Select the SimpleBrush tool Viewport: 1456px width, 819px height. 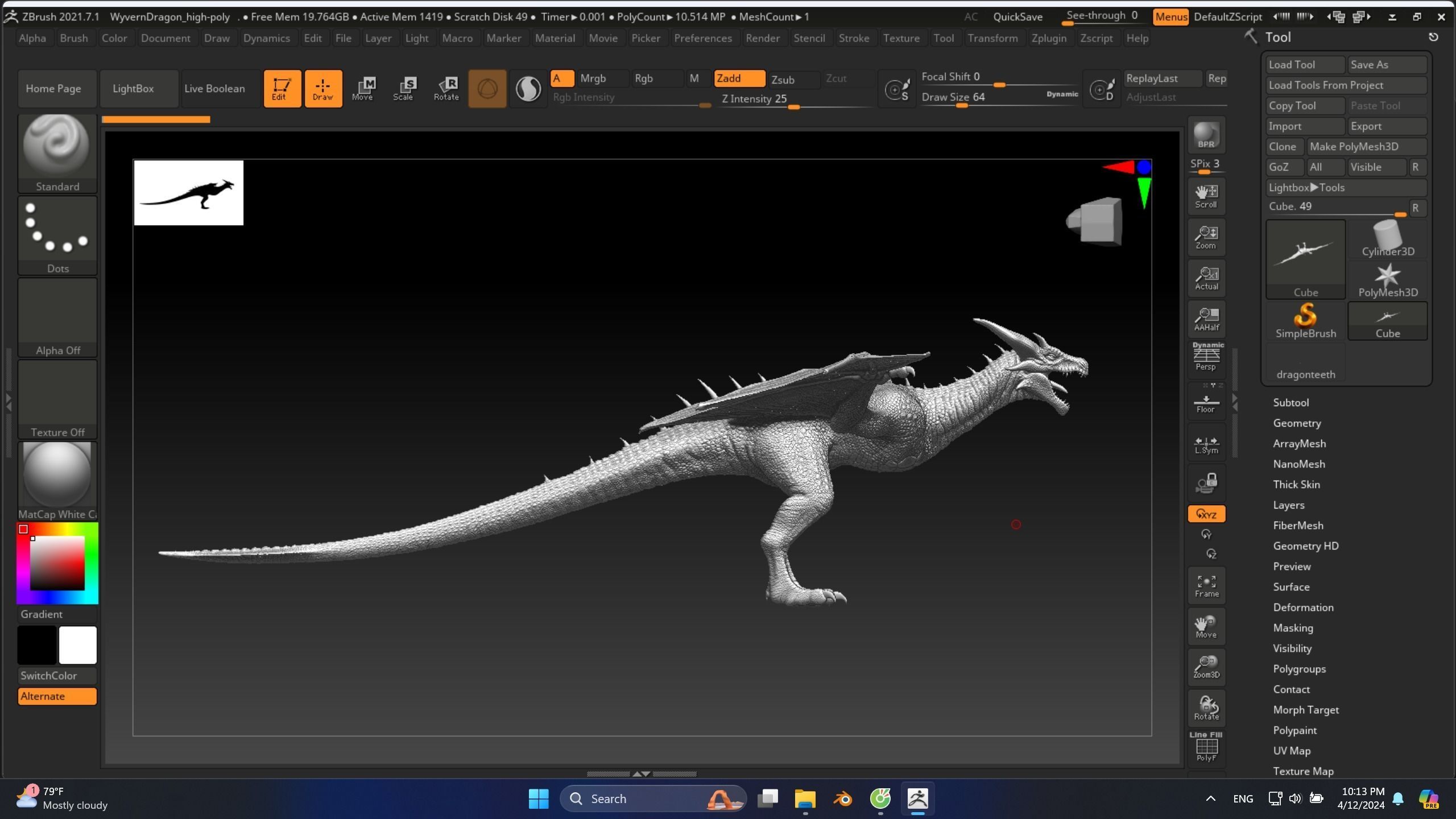1305,321
